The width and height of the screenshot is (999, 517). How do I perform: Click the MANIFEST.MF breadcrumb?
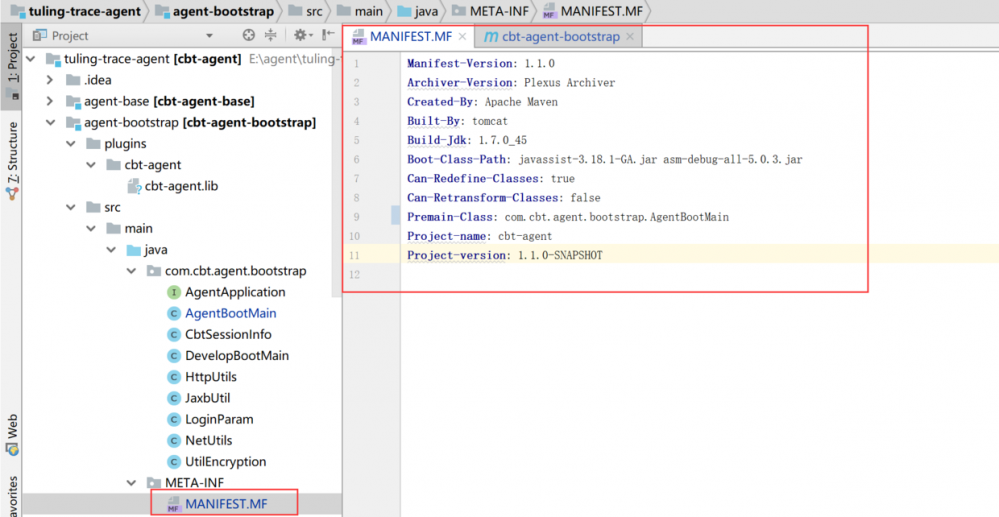(593, 11)
